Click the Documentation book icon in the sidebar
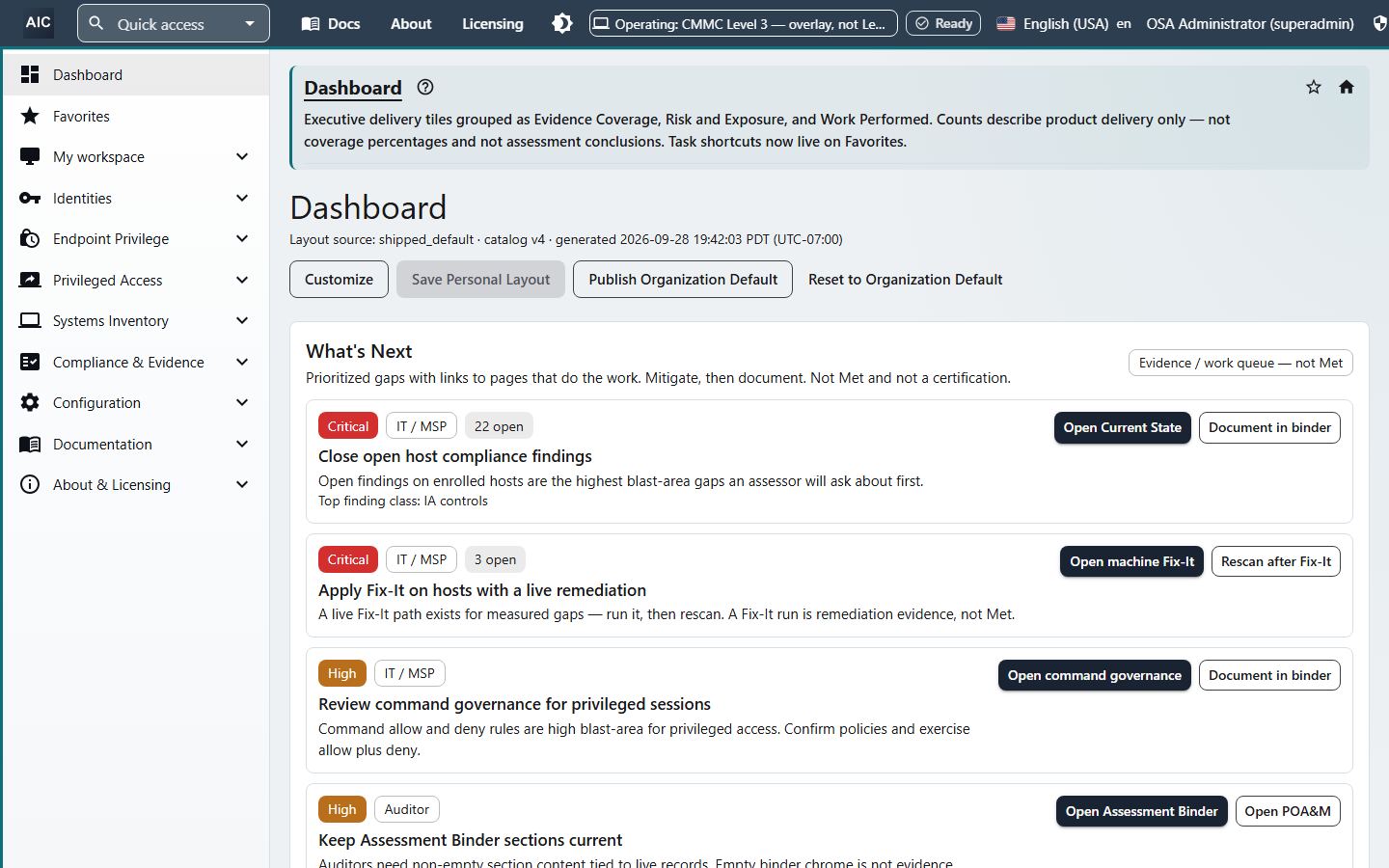1389x868 pixels. [30, 444]
